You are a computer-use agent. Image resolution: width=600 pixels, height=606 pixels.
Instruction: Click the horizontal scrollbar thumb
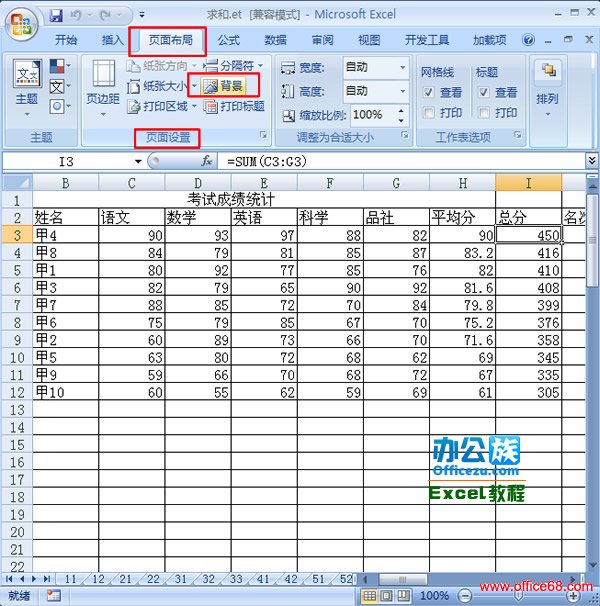point(402,579)
